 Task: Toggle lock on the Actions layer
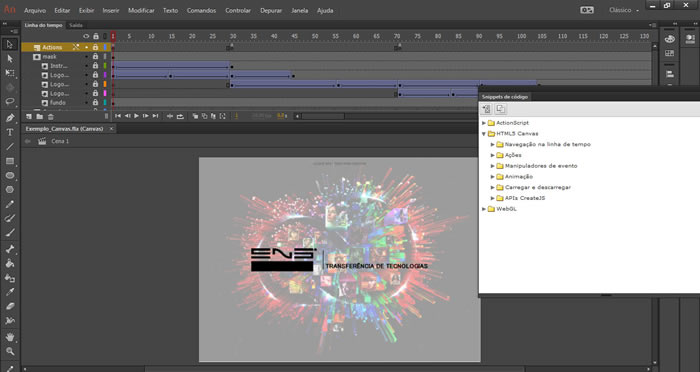(x=95, y=47)
